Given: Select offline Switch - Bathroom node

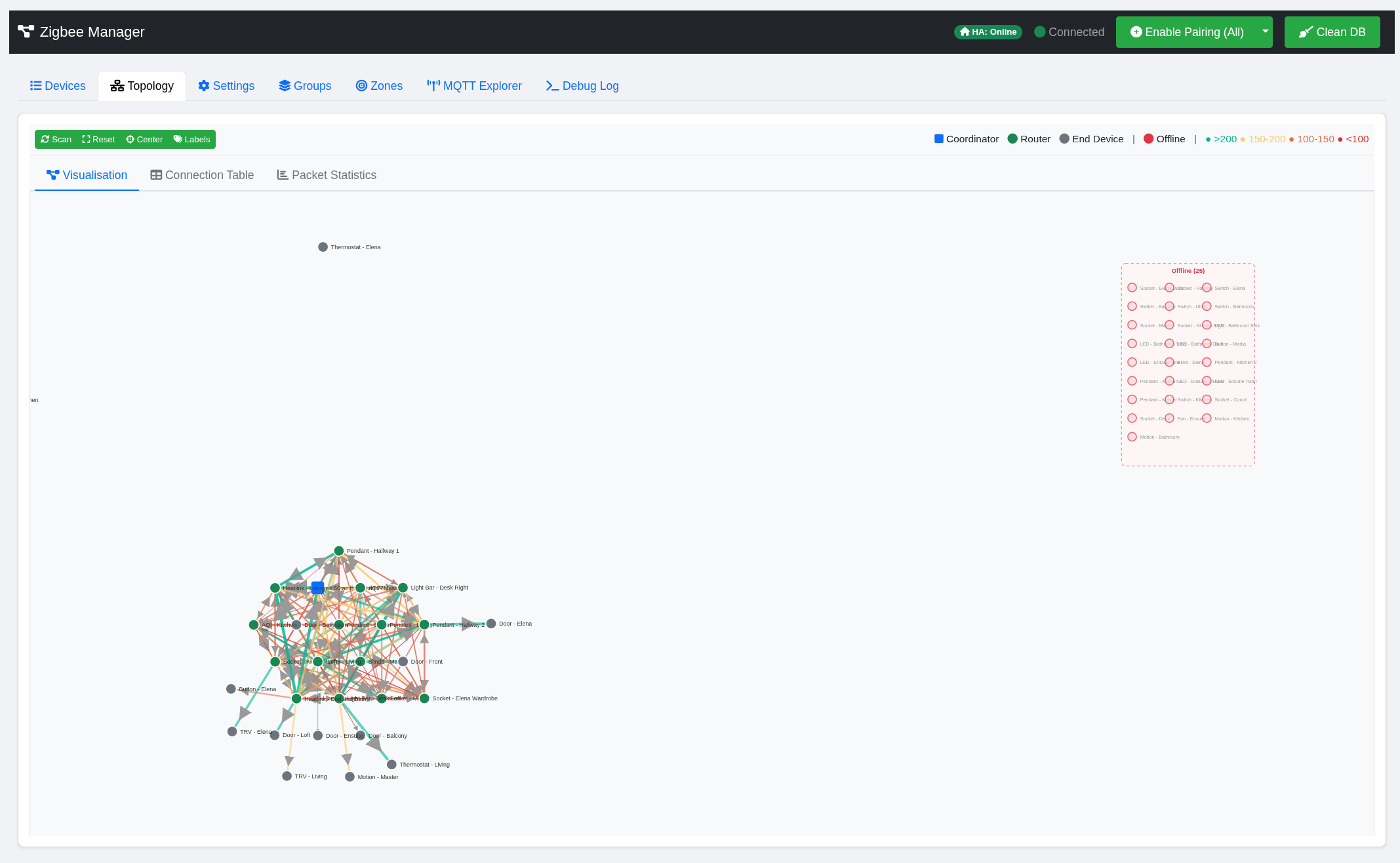Looking at the screenshot, I should point(1207,306).
